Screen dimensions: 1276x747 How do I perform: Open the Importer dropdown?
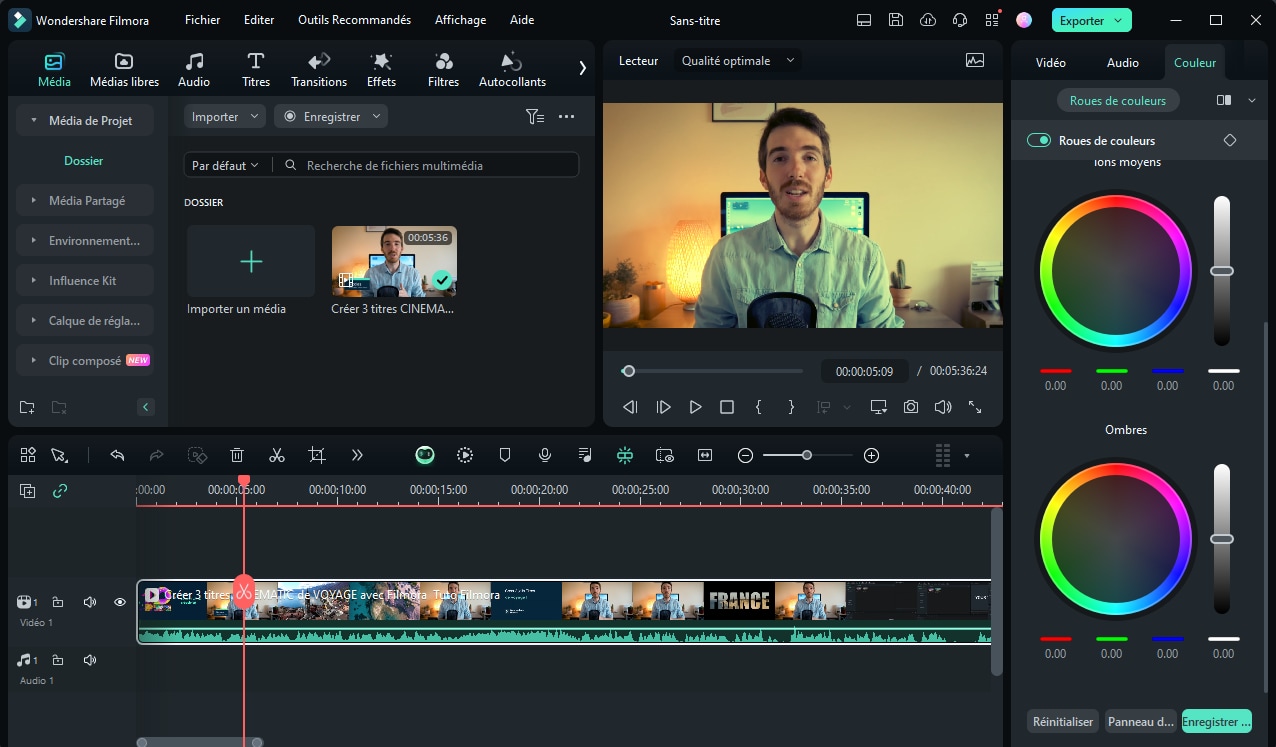tap(225, 117)
